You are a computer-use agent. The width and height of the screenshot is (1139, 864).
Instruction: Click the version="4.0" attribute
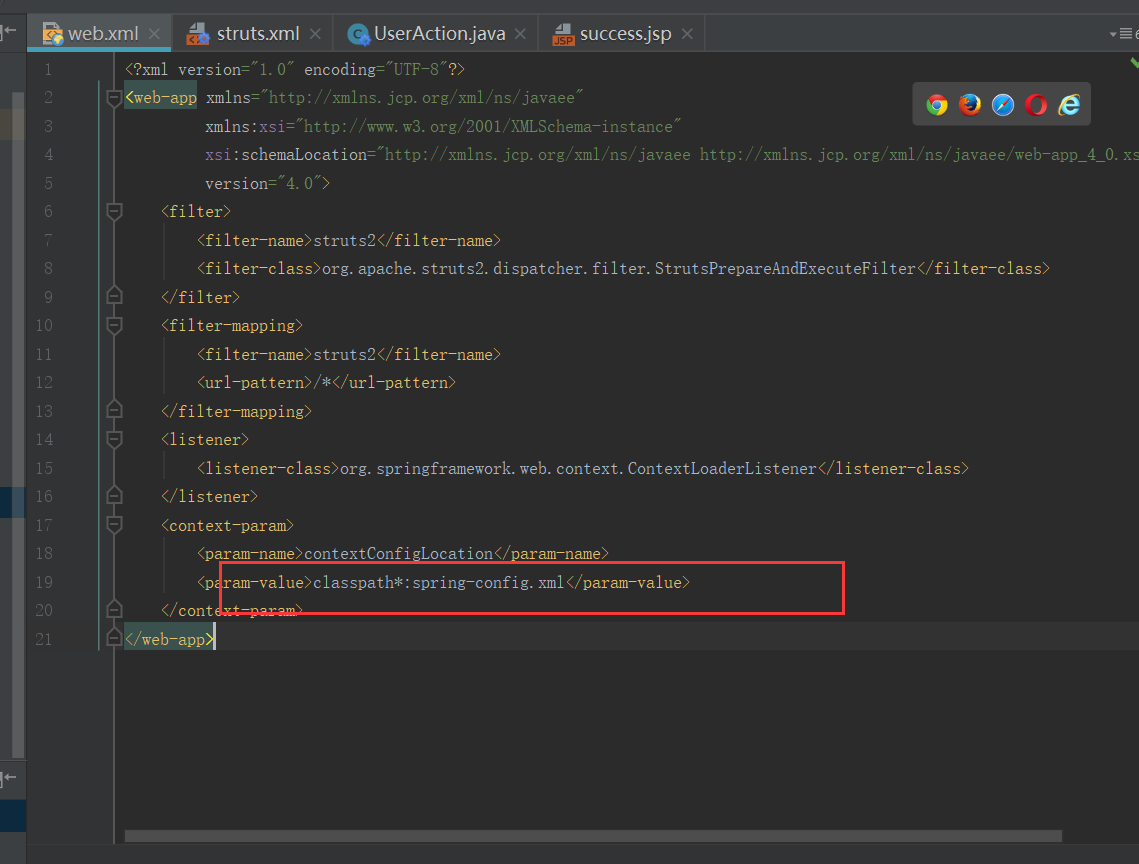(263, 184)
